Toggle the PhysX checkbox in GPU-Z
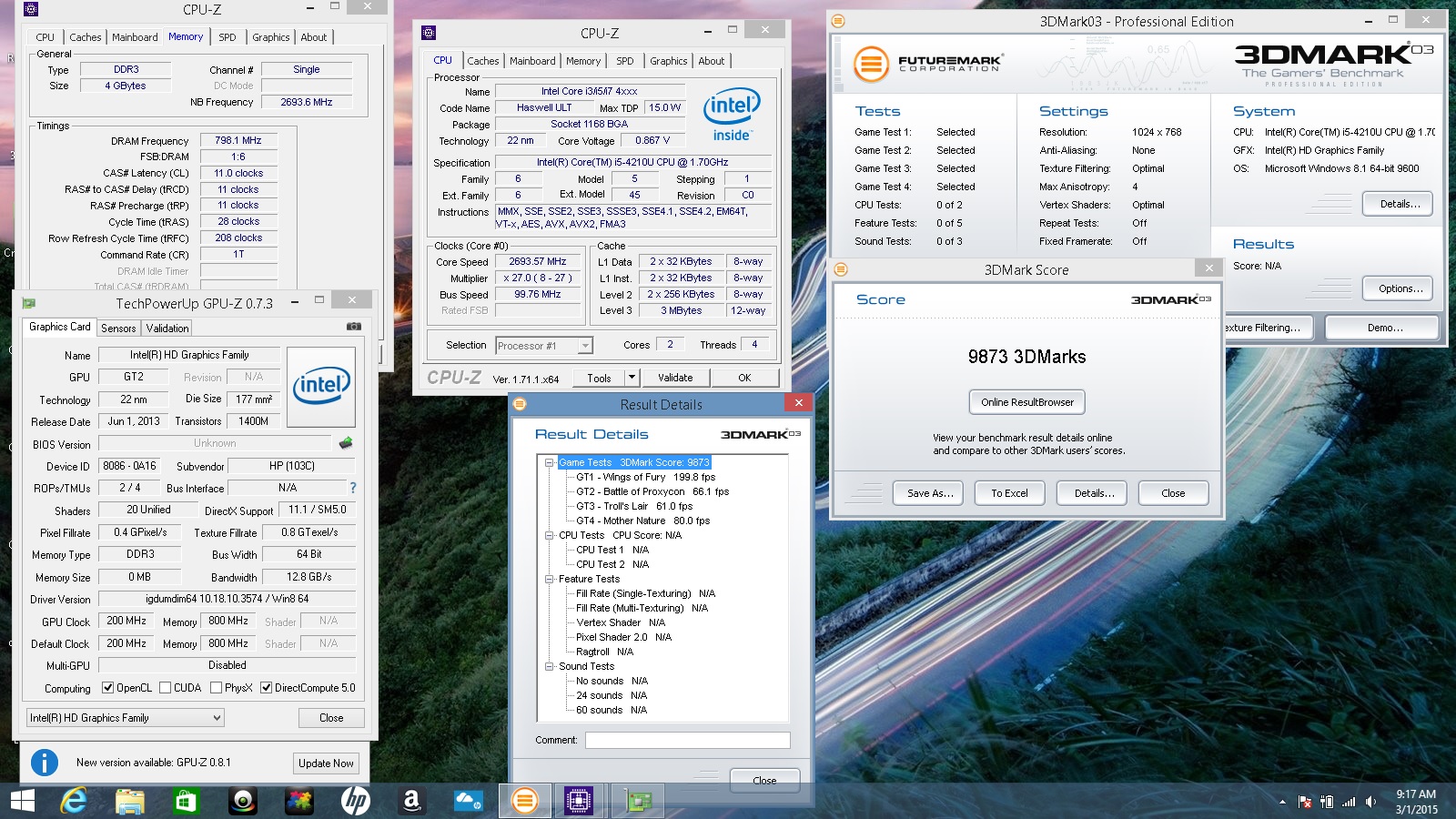The width and height of the screenshot is (1456, 819). [217, 688]
